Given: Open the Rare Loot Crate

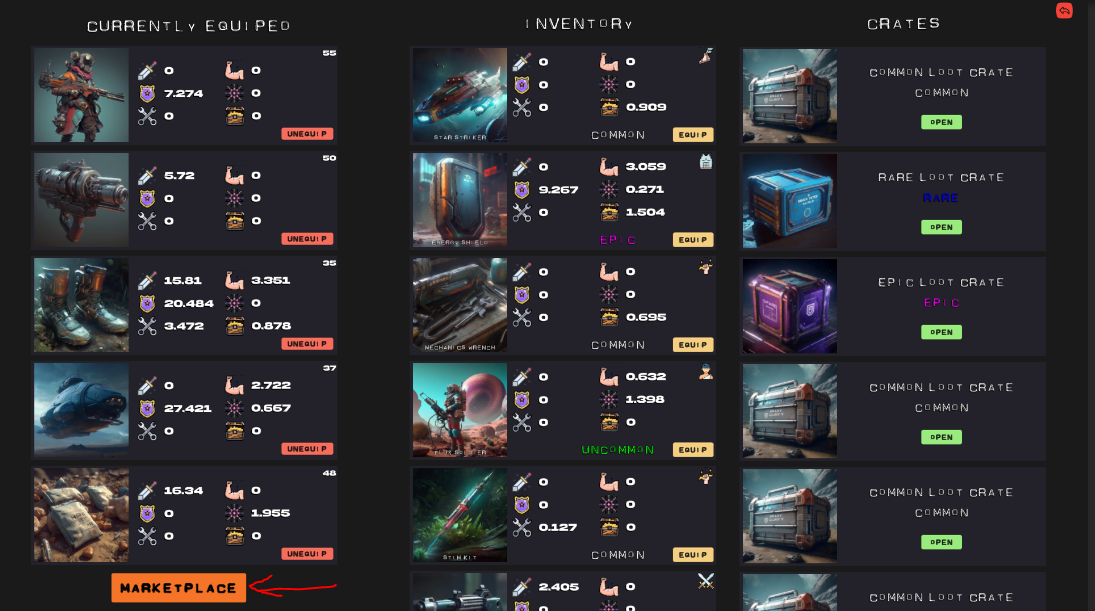Looking at the screenshot, I should [x=941, y=227].
